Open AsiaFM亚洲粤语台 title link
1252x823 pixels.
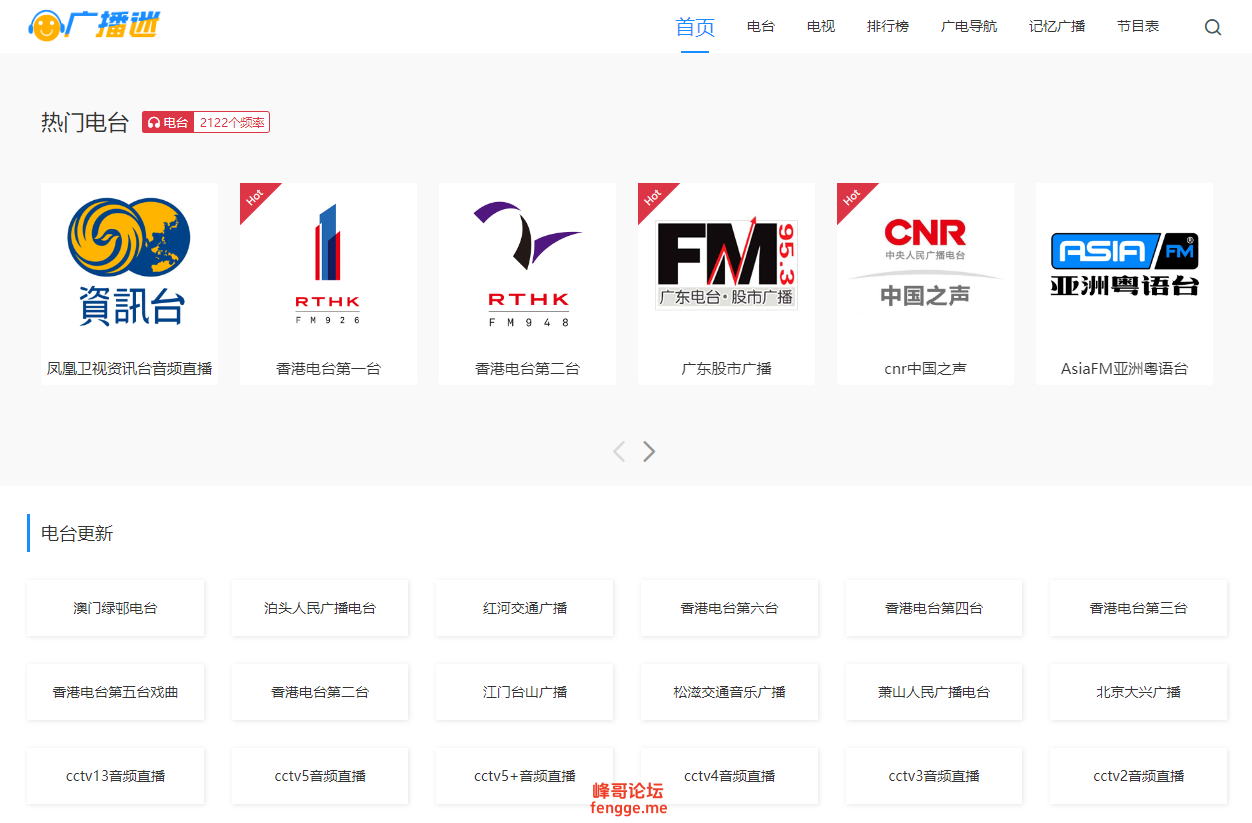coord(1124,368)
